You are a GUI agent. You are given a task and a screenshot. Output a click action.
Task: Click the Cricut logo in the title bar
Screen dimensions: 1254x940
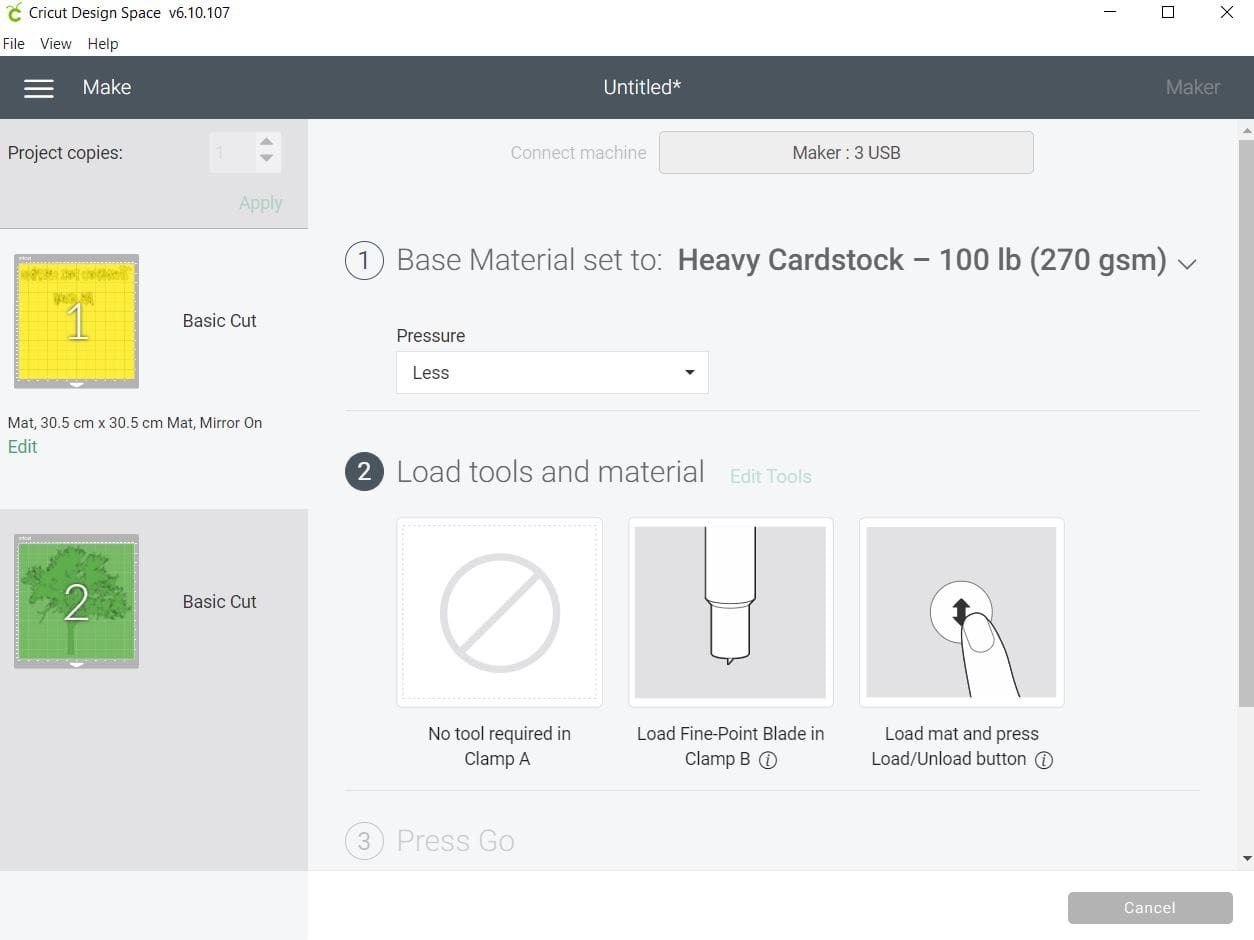point(13,13)
